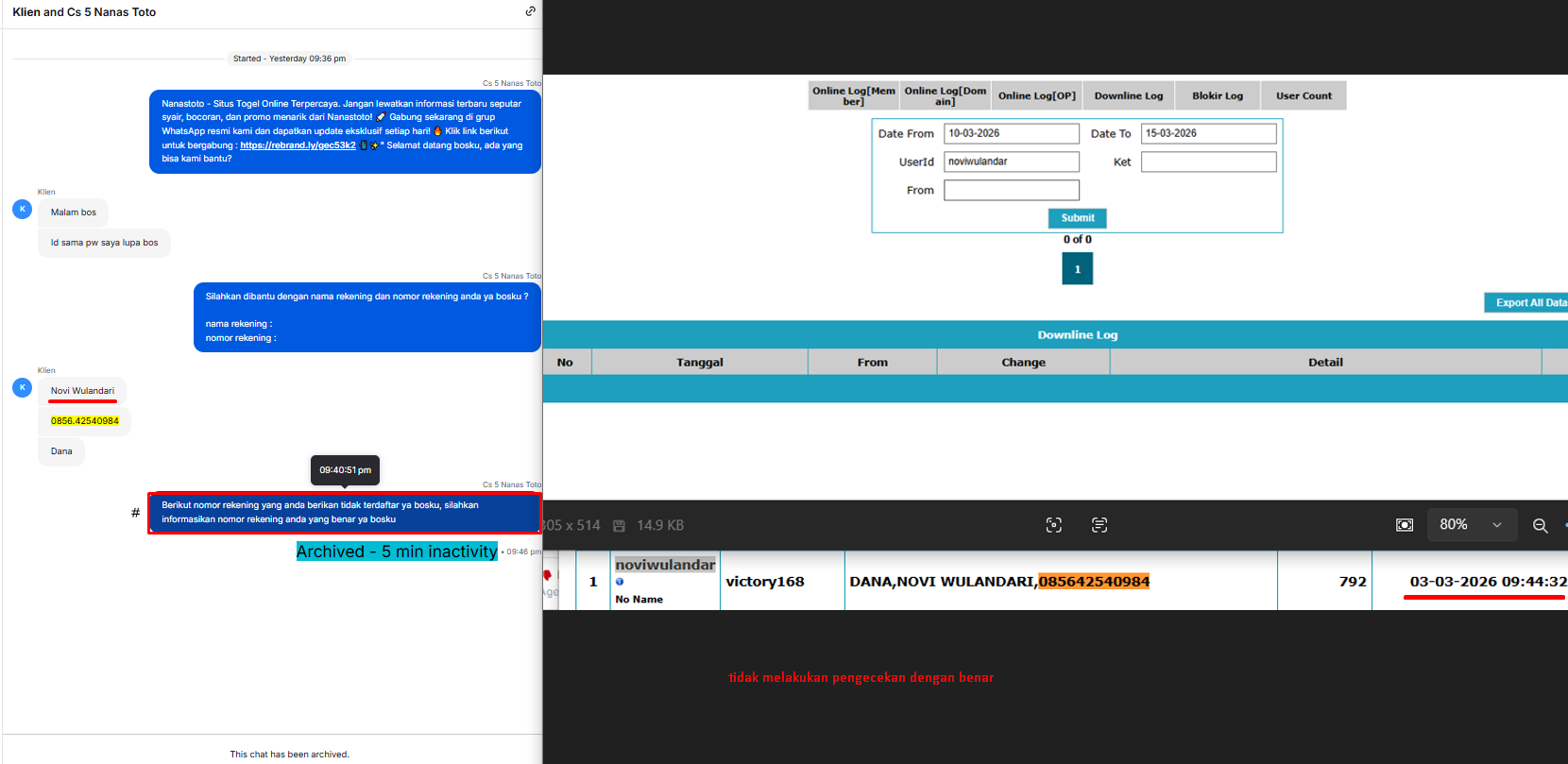This screenshot has width=1568, height=764.
Task: Click the UserId input field
Action: (x=1012, y=161)
